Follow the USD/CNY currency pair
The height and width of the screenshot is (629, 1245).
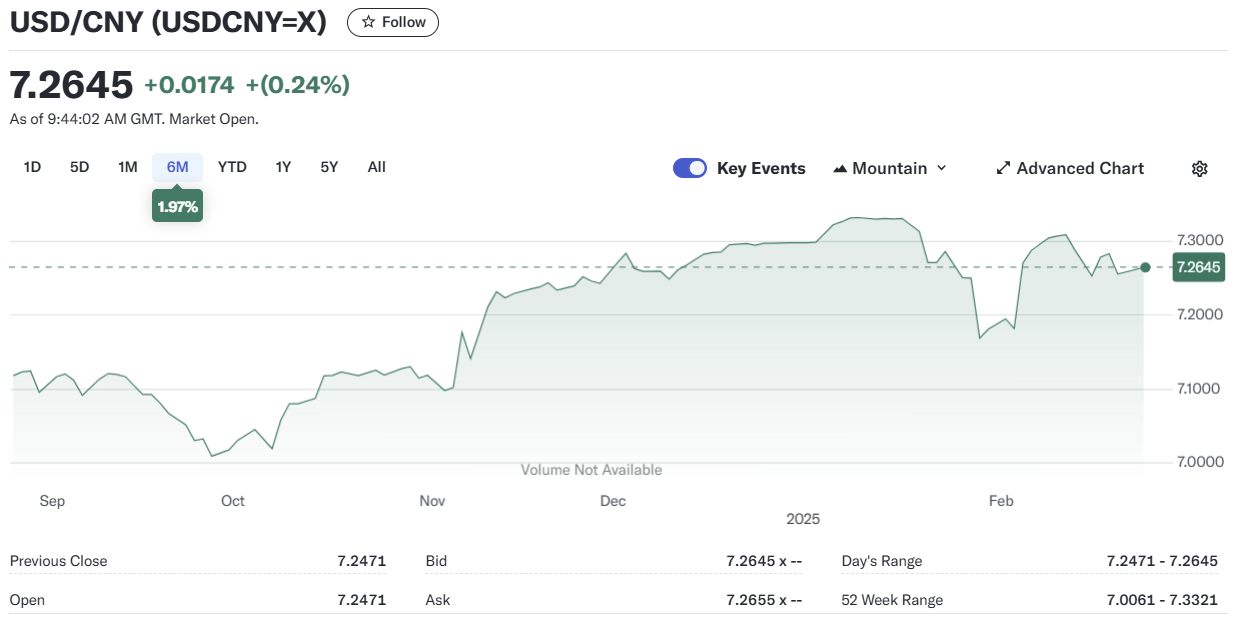393,22
